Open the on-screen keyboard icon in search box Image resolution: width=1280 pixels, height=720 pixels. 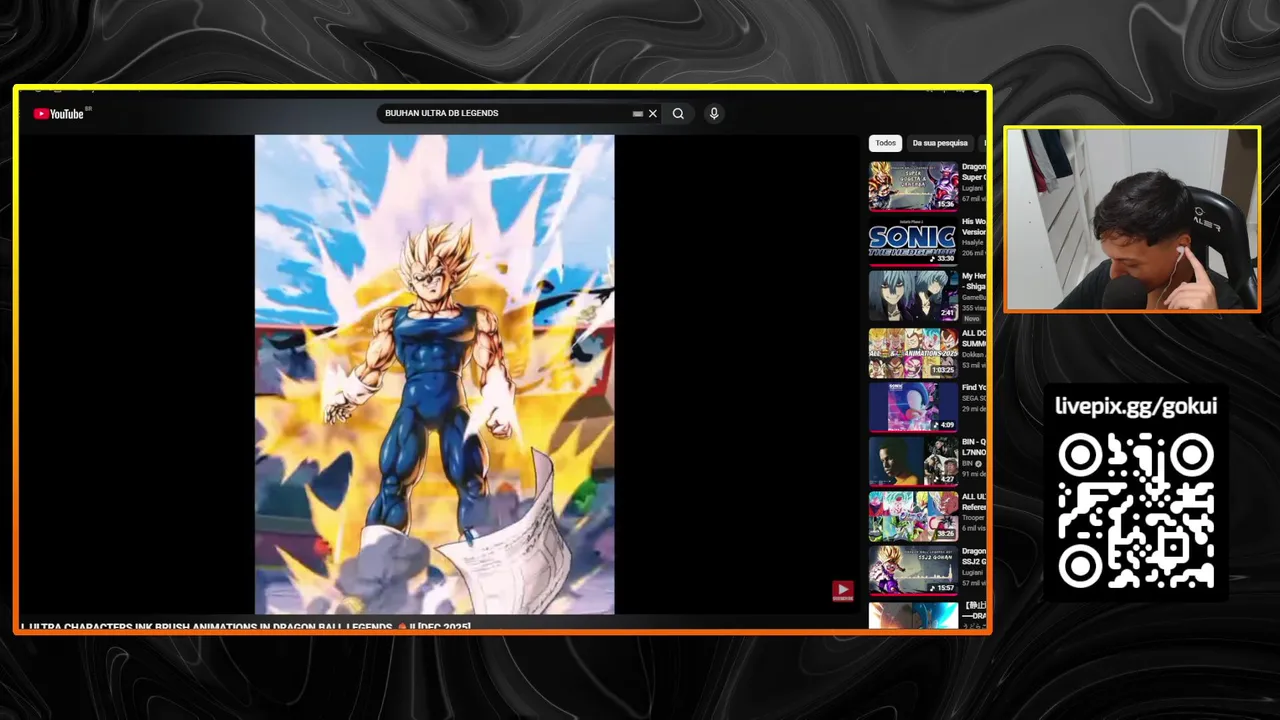click(637, 114)
